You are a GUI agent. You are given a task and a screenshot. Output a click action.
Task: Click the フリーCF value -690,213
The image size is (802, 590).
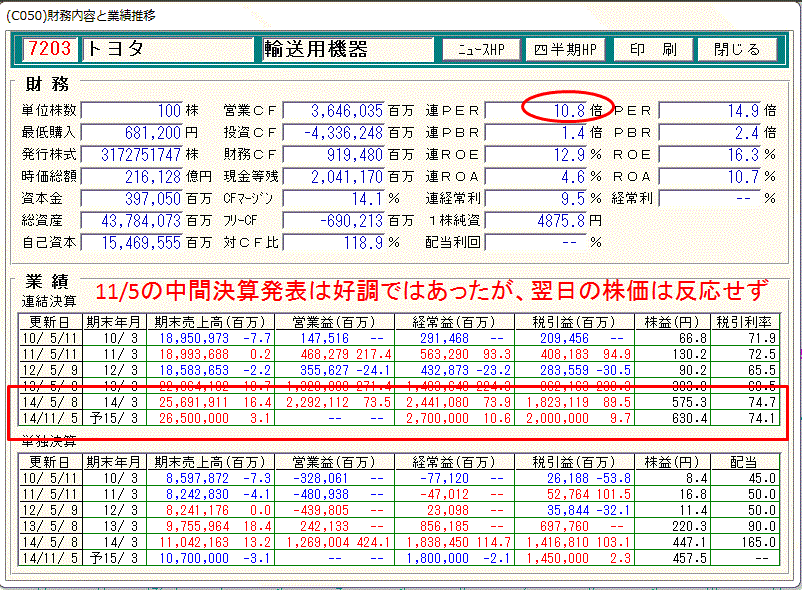pyautogui.click(x=333, y=220)
